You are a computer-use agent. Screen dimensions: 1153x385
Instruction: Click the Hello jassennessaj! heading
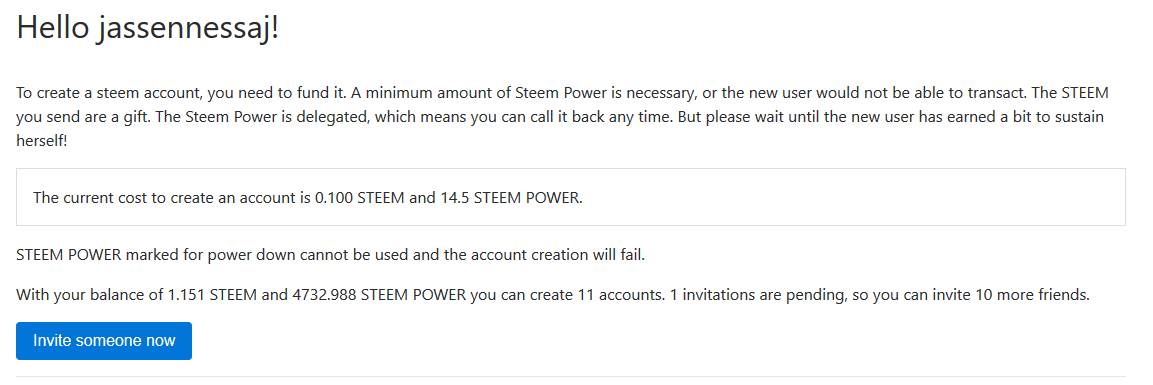(148, 29)
